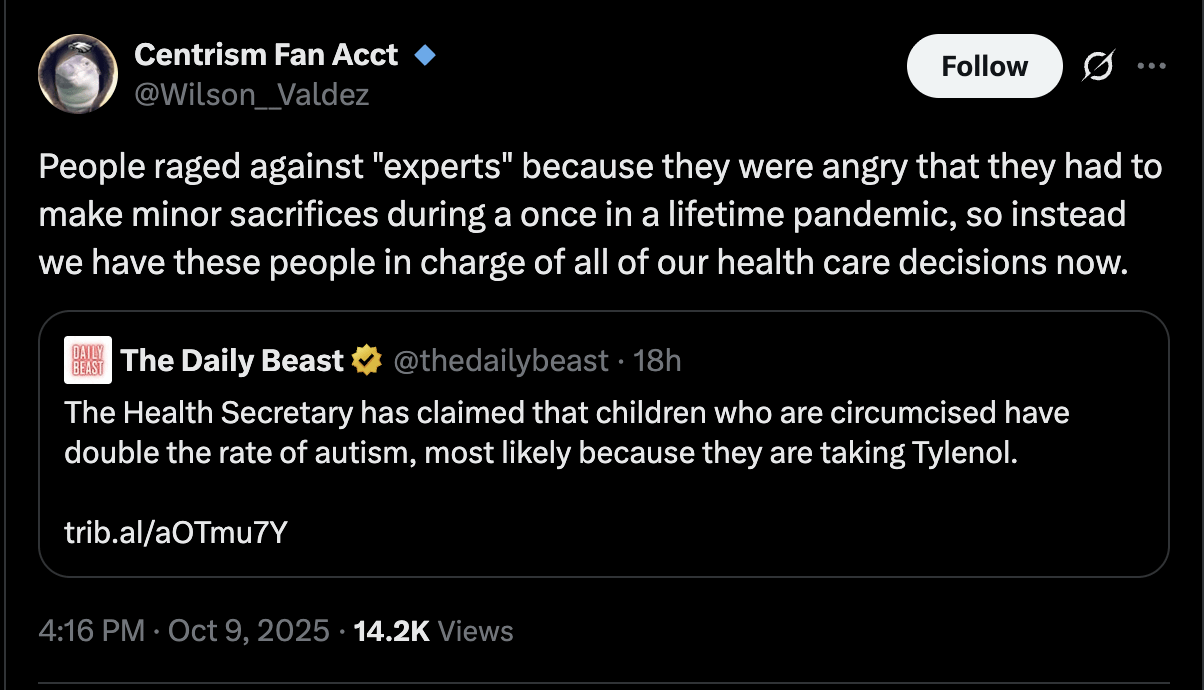The image size is (1204, 690).
Task: Select The Daily Beast account name
Action: point(232,360)
